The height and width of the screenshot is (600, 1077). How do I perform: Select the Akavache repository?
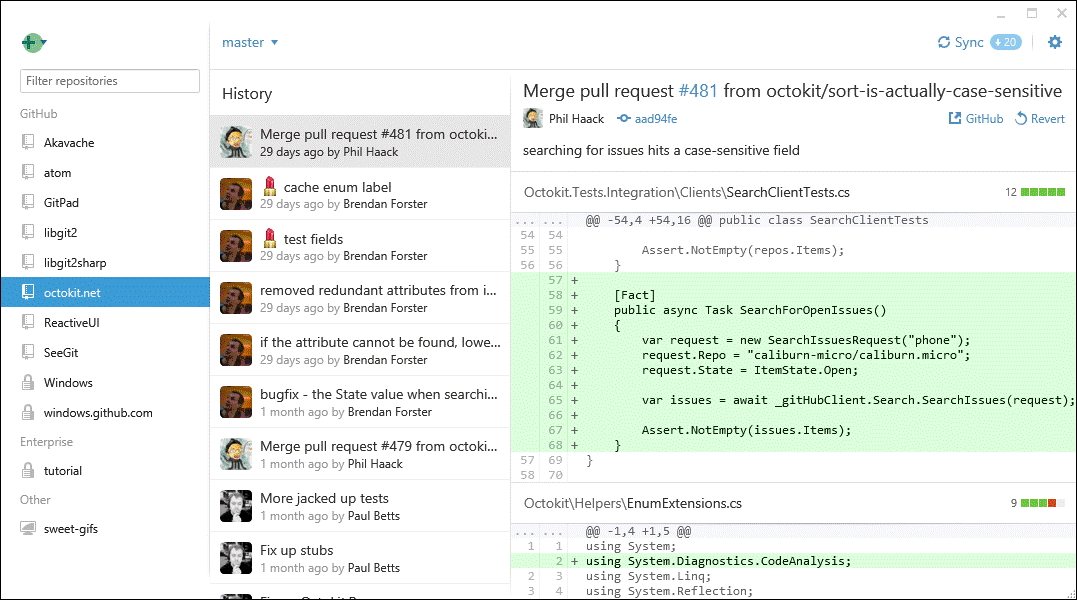69,143
